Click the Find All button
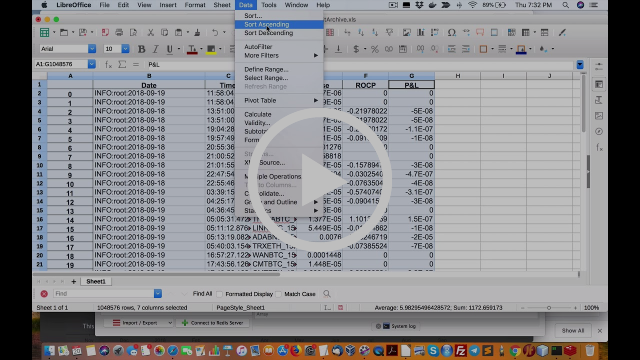Image resolution: width=640 pixels, height=360 pixels. coord(202,294)
